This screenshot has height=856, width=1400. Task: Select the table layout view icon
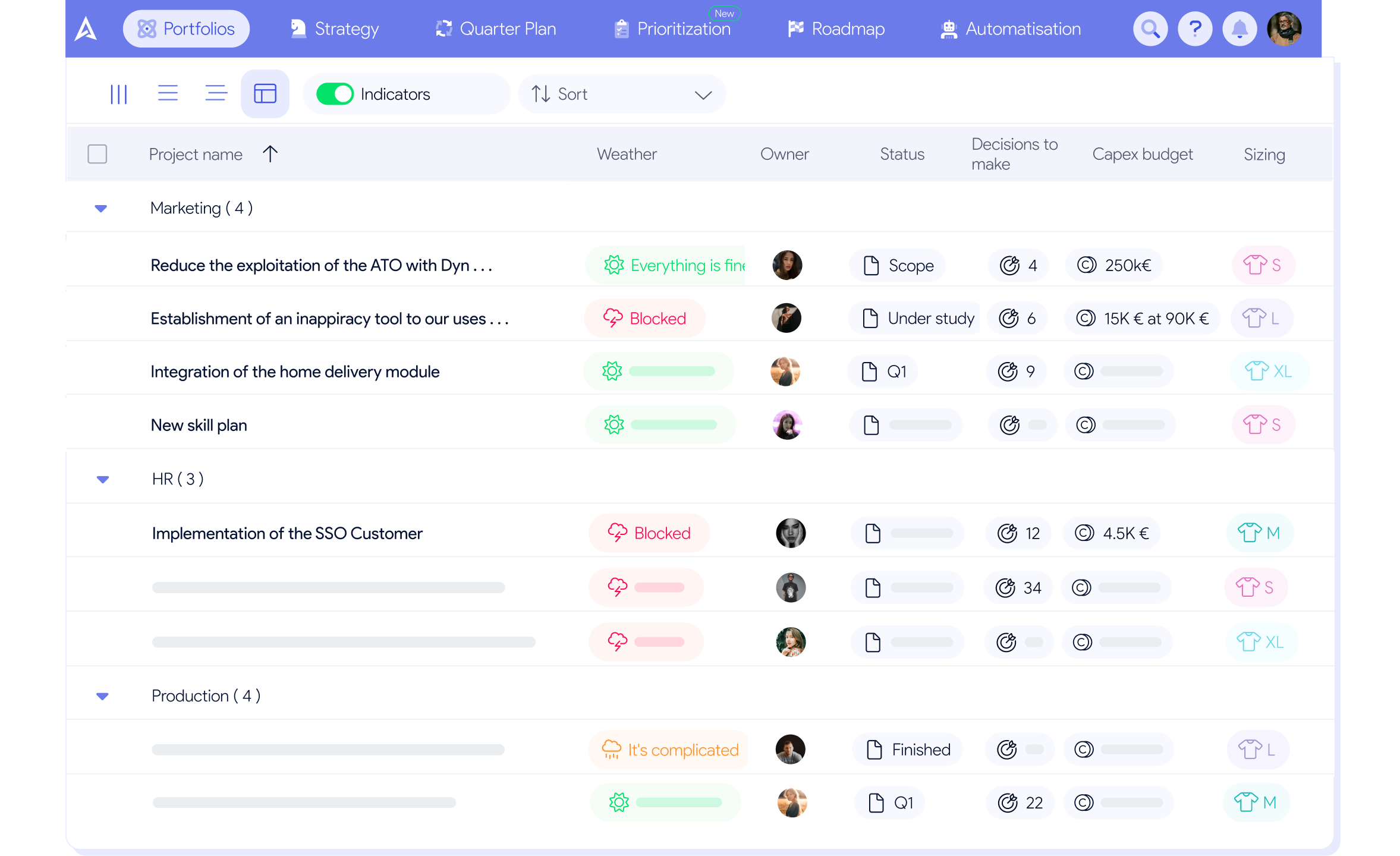click(265, 93)
